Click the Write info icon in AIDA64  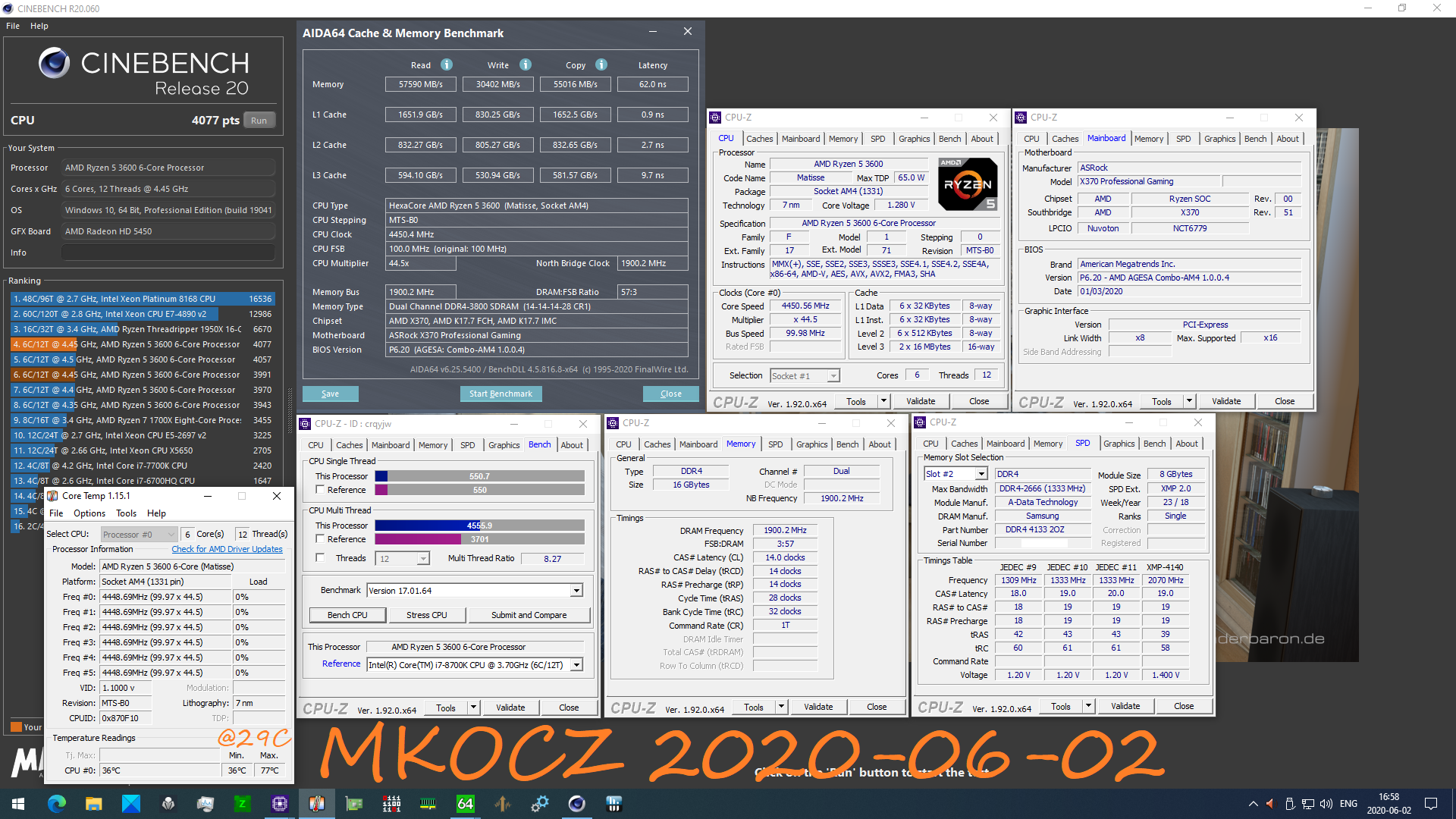526,64
